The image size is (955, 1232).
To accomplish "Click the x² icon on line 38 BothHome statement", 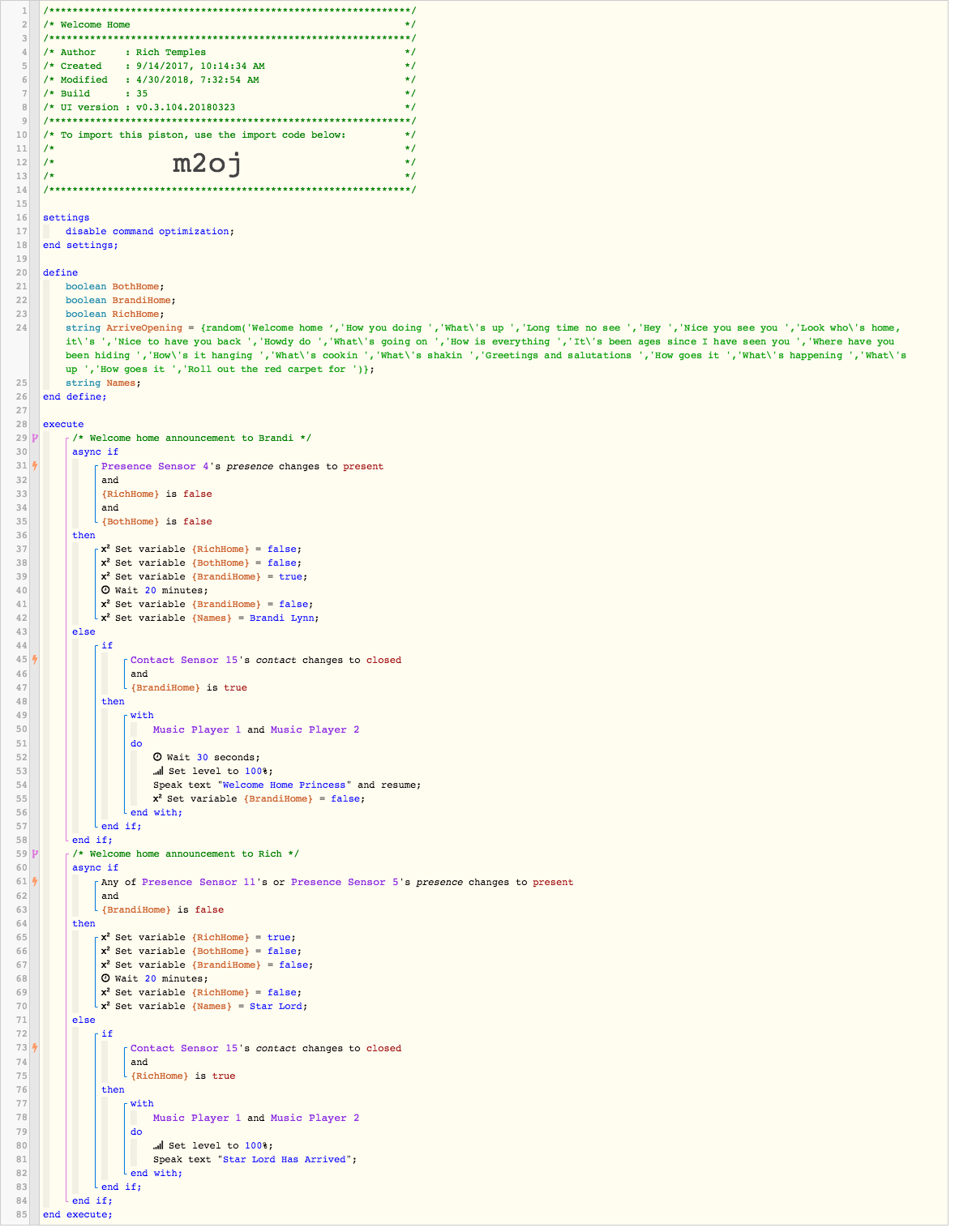I will (x=105, y=563).
